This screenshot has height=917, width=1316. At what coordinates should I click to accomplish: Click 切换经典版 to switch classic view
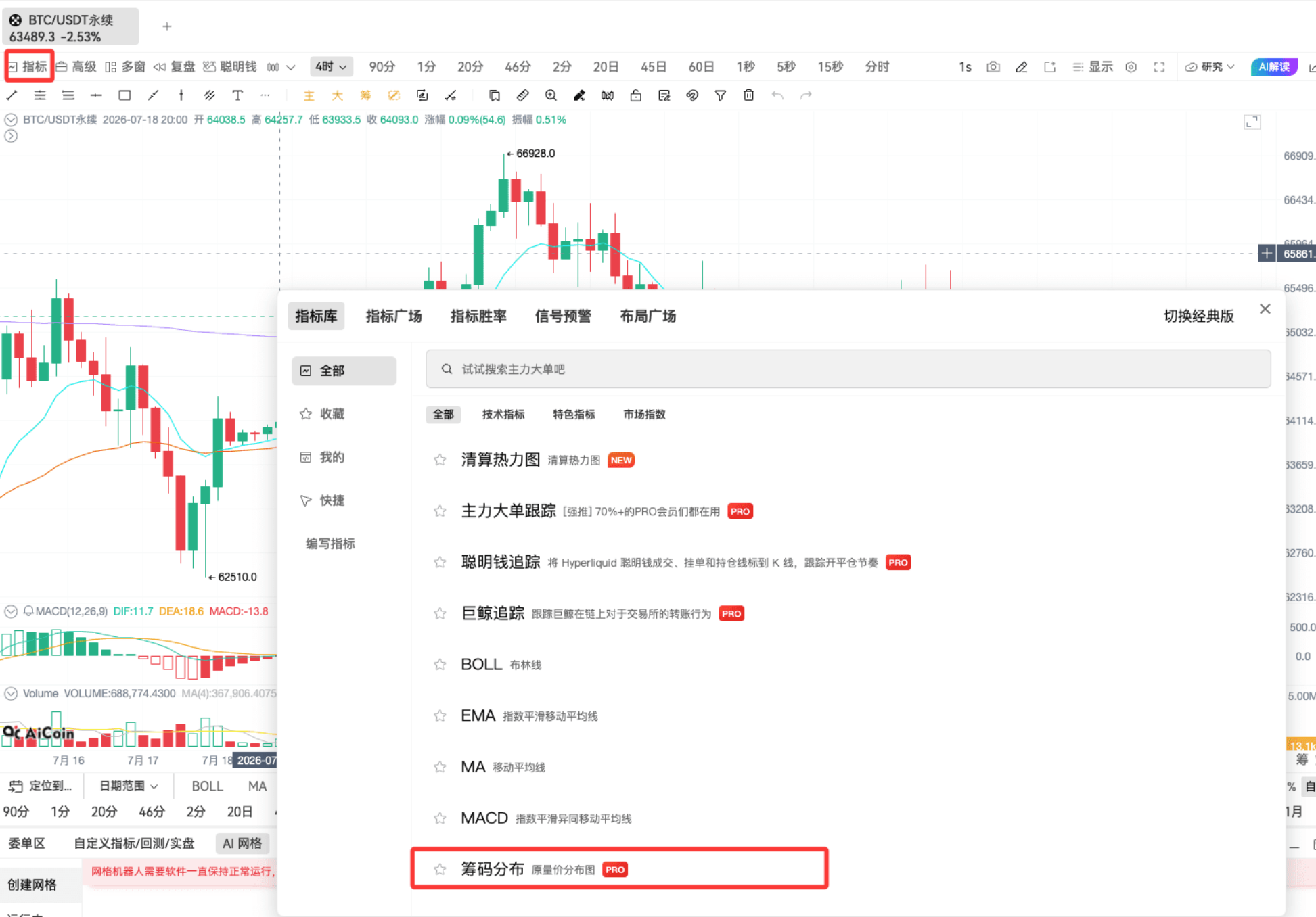tap(1198, 316)
